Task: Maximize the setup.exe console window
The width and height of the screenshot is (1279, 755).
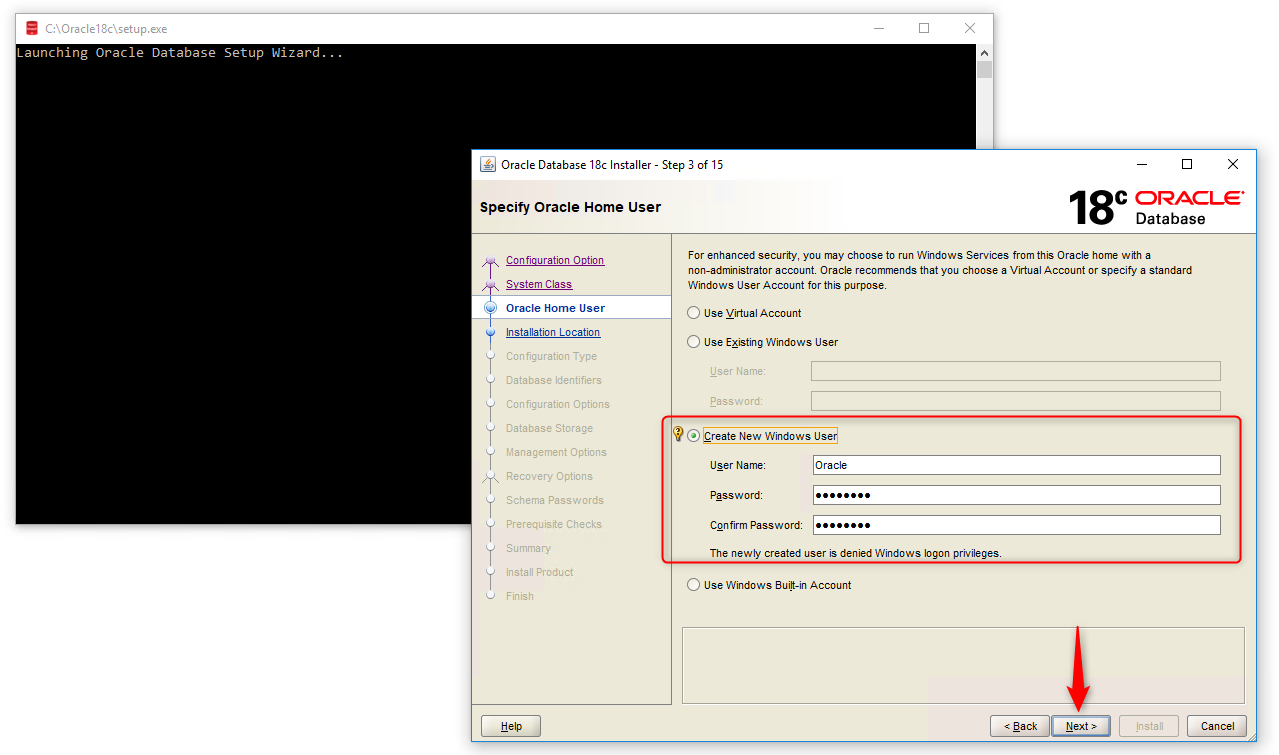Action: (924, 28)
